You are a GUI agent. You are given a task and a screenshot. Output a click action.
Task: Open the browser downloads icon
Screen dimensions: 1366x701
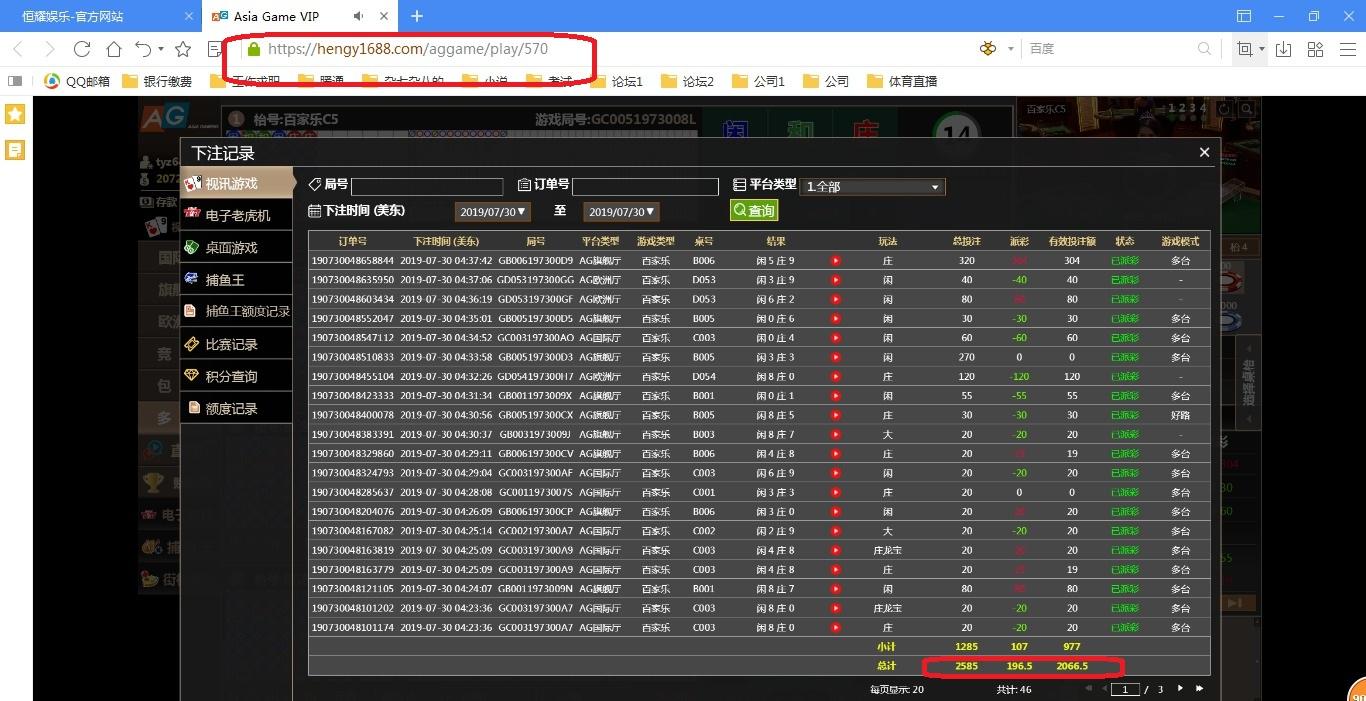click(1284, 49)
